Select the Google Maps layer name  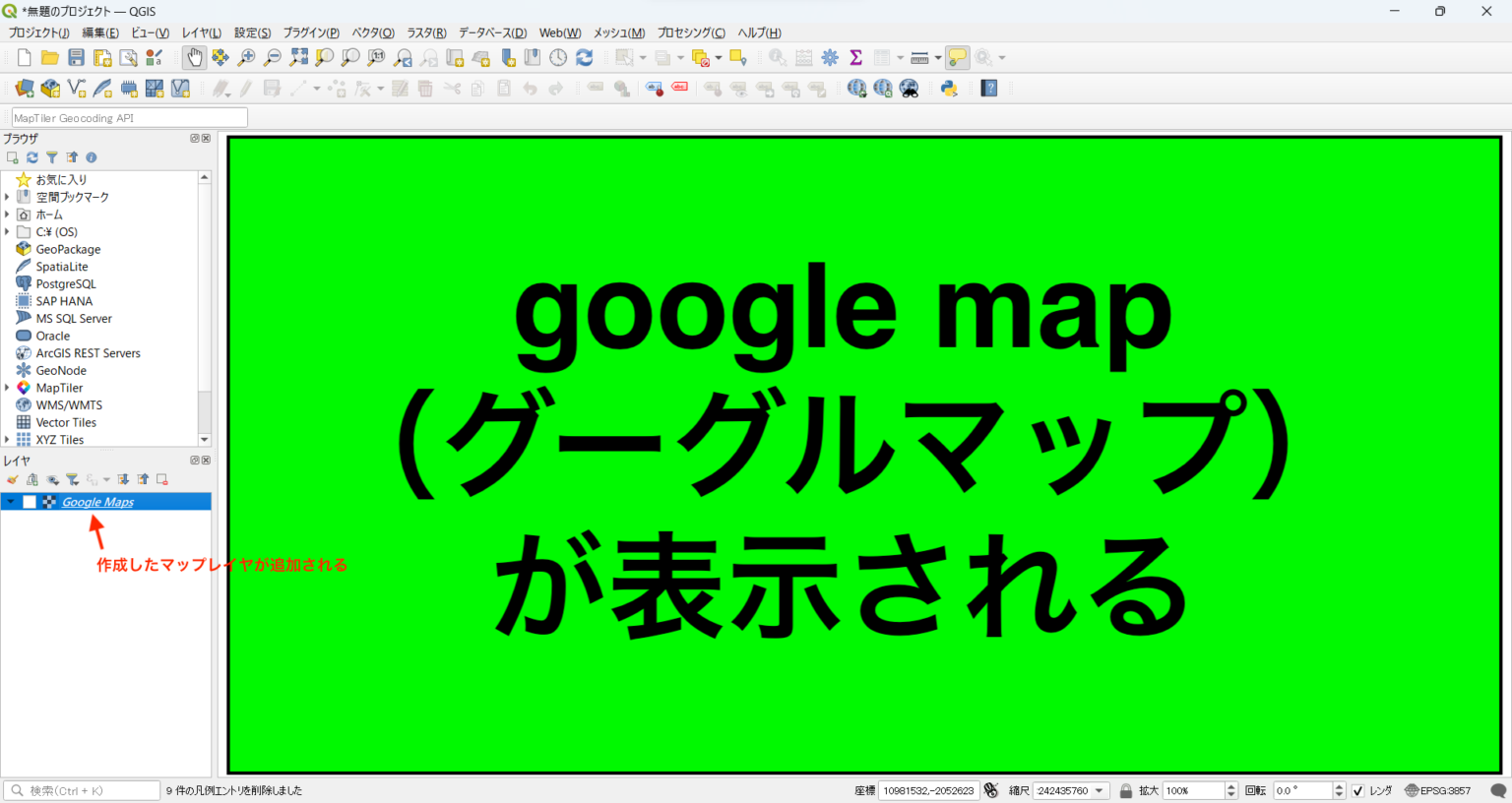[94, 501]
